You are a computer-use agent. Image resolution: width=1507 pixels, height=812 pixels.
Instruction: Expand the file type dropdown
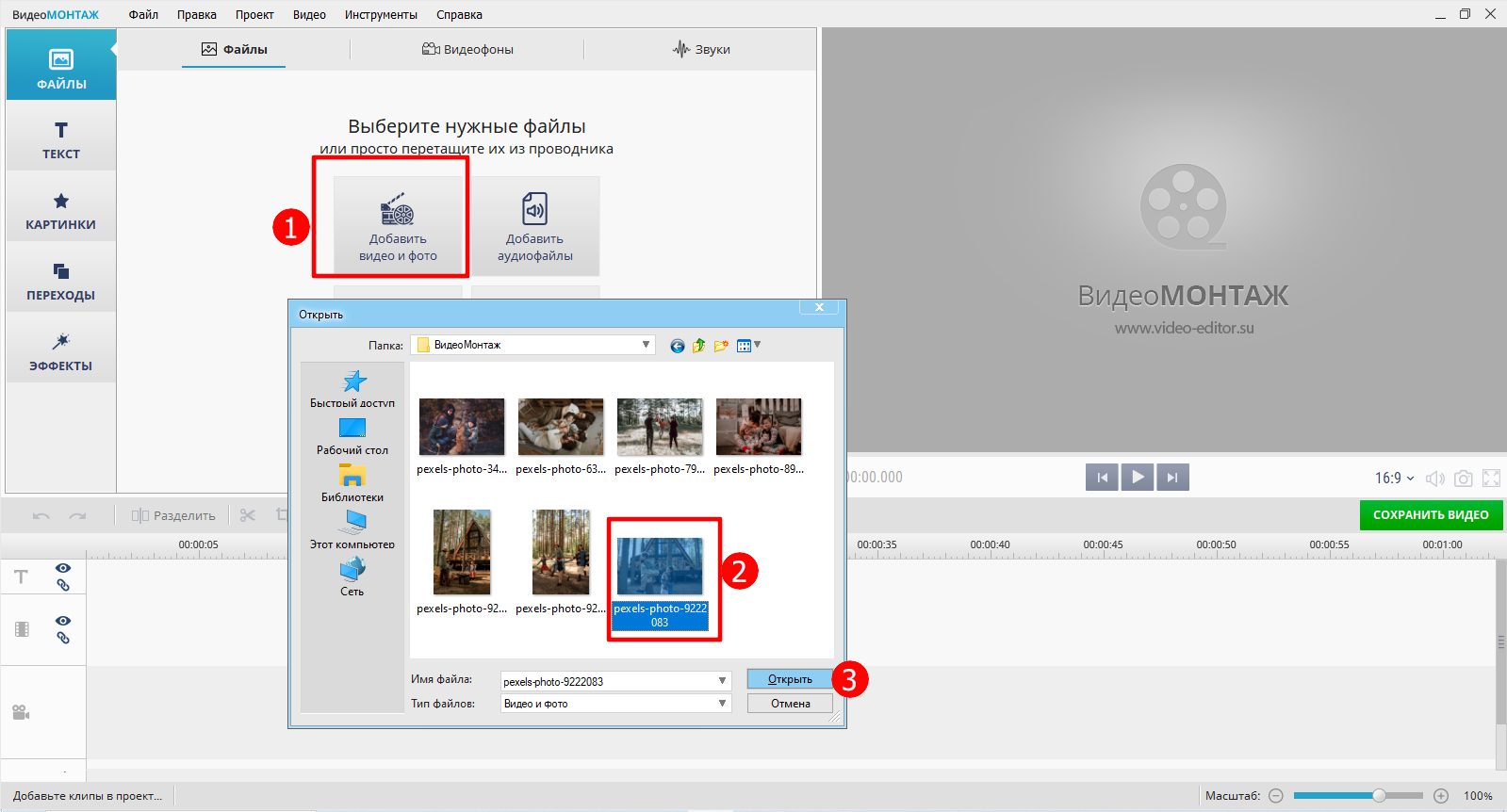722,704
